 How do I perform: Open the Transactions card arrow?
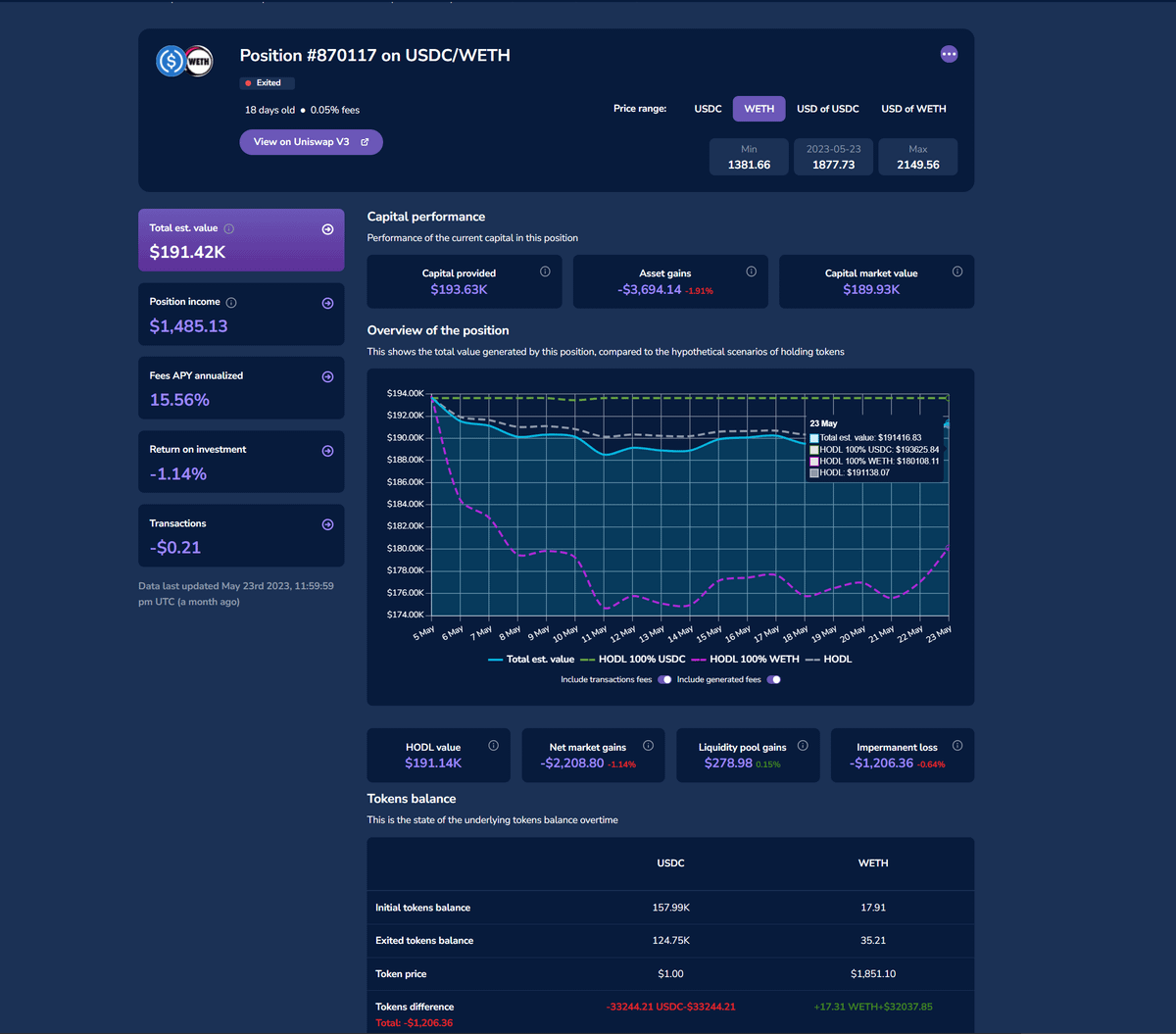coord(327,524)
